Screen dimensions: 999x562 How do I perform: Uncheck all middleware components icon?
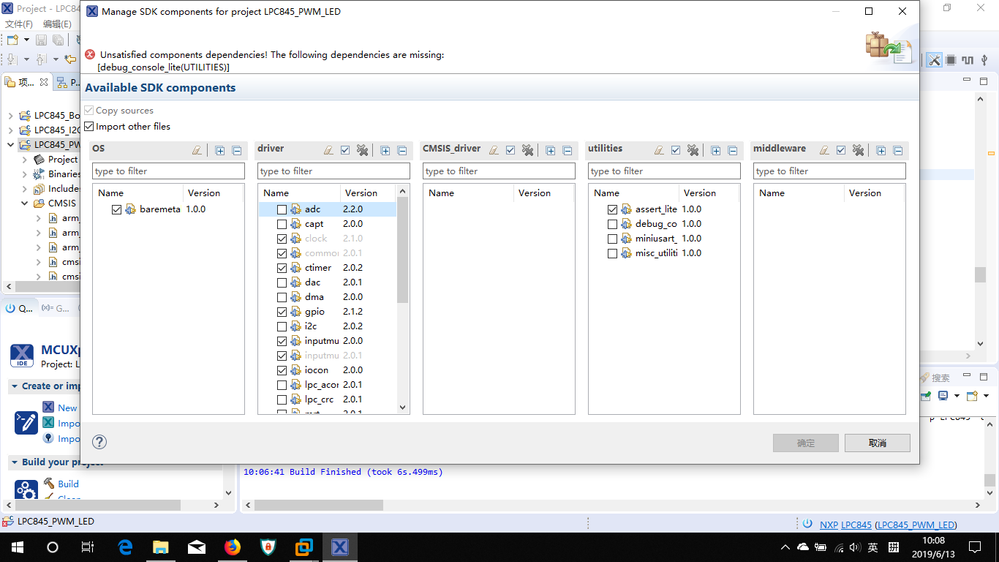click(858, 150)
